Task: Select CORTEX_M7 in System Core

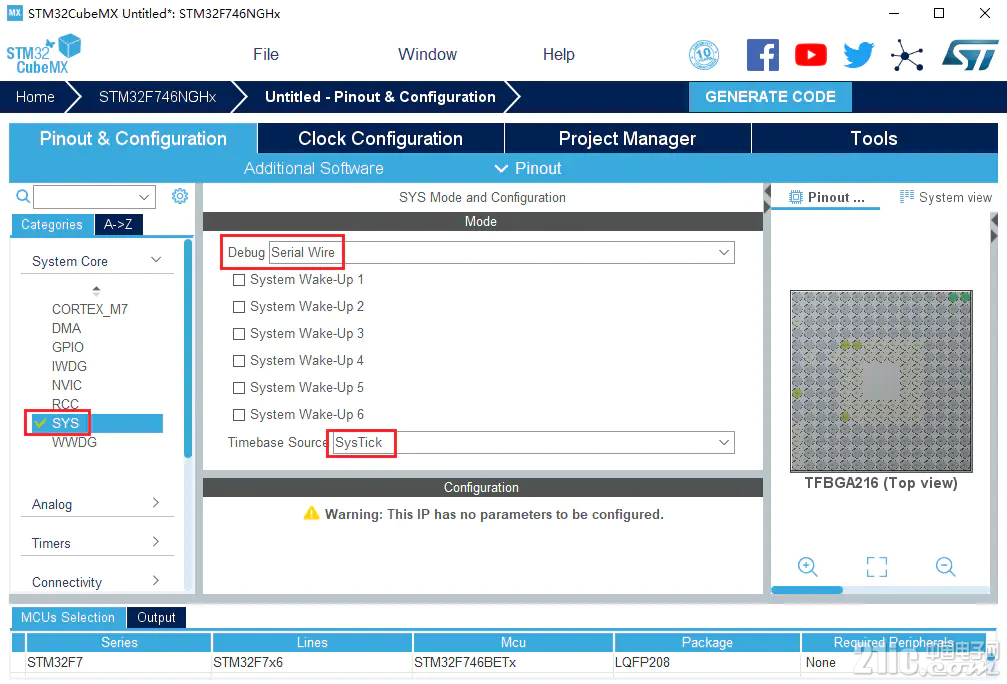Action: [x=90, y=309]
